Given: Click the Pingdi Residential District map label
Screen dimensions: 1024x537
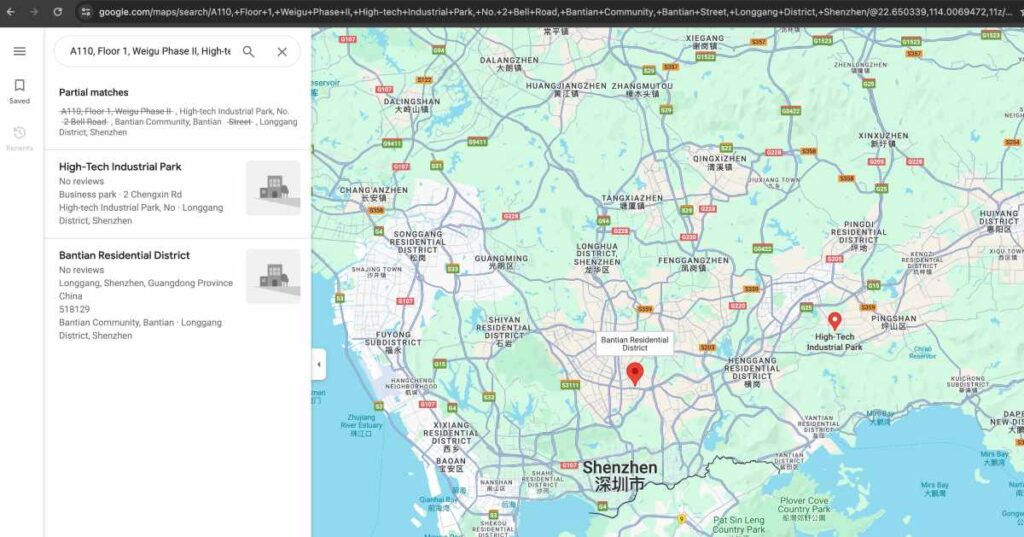Looking at the screenshot, I should tap(859, 236).
